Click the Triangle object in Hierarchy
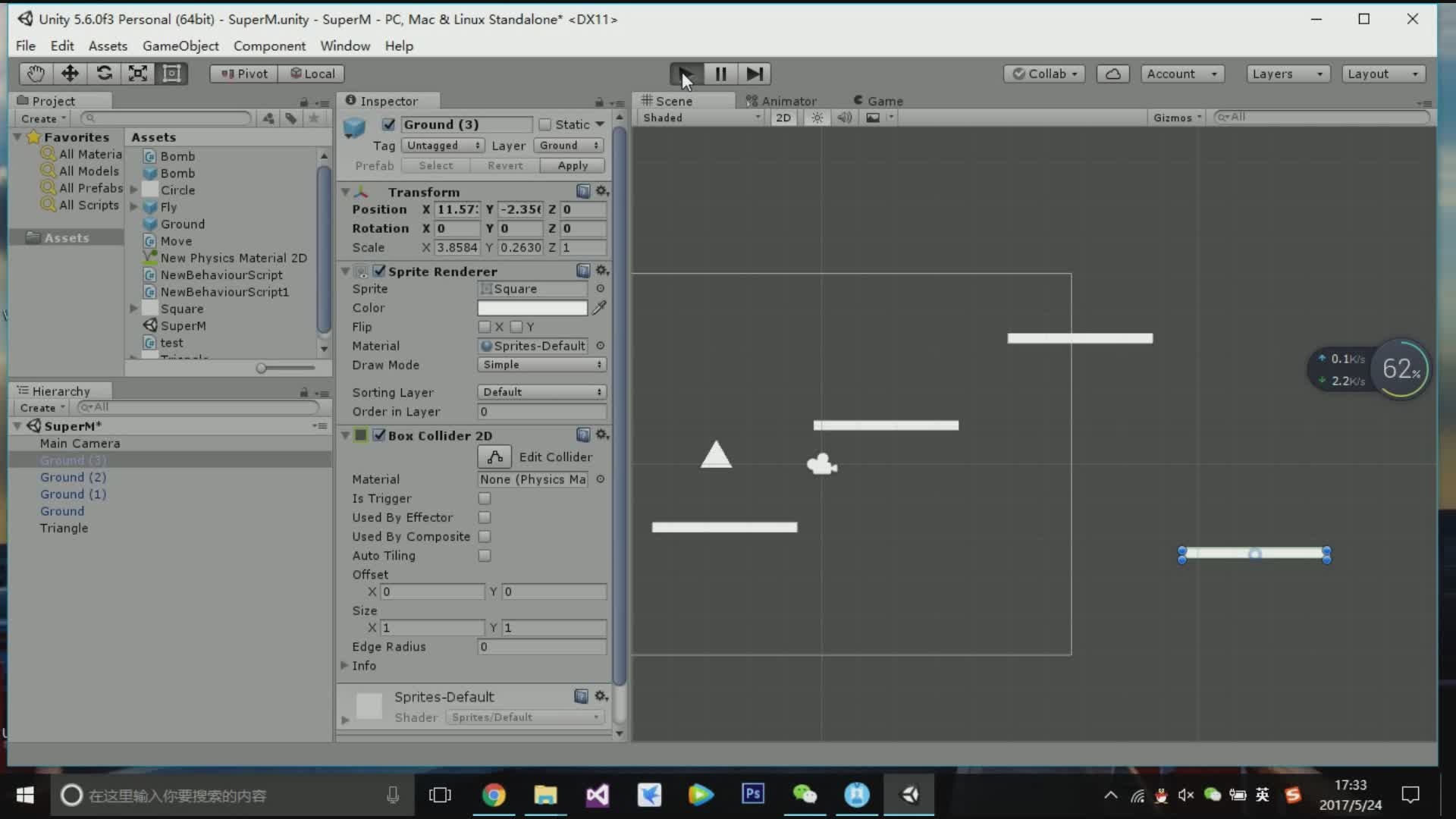The width and height of the screenshot is (1456, 819). coord(63,528)
